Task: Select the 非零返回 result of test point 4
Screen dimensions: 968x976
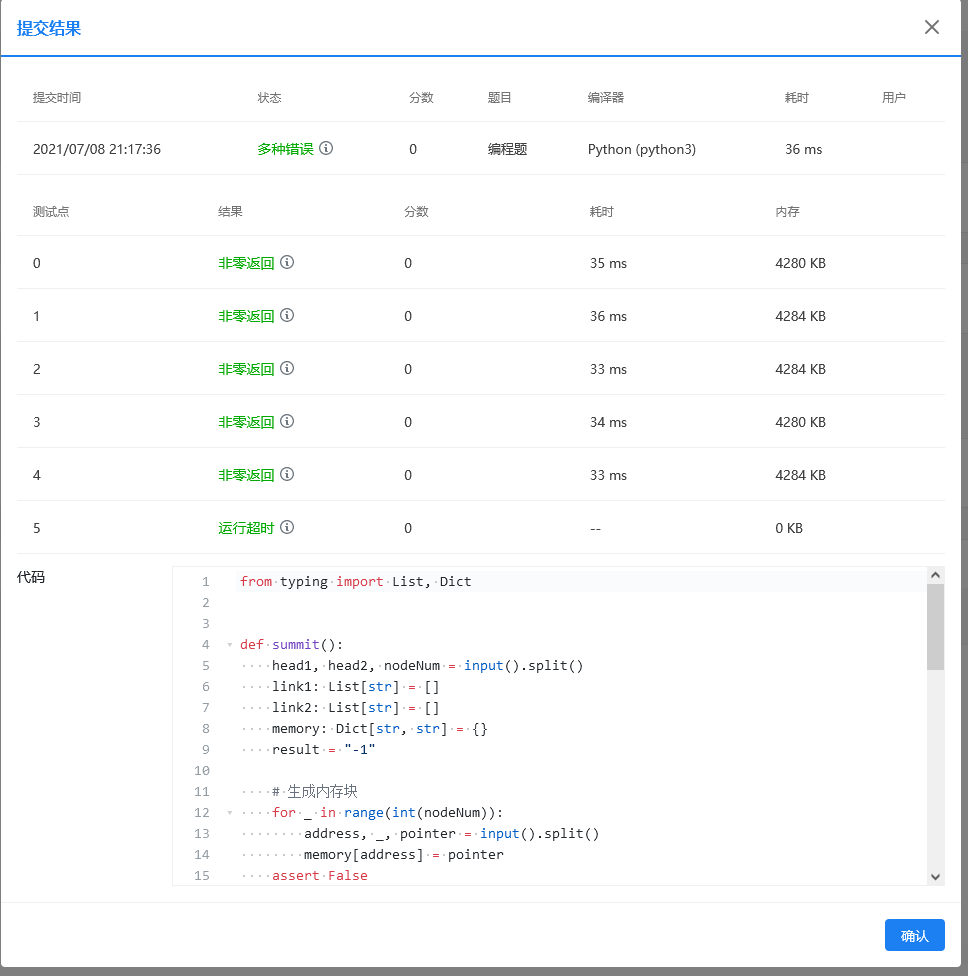Action: coord(246,475)
